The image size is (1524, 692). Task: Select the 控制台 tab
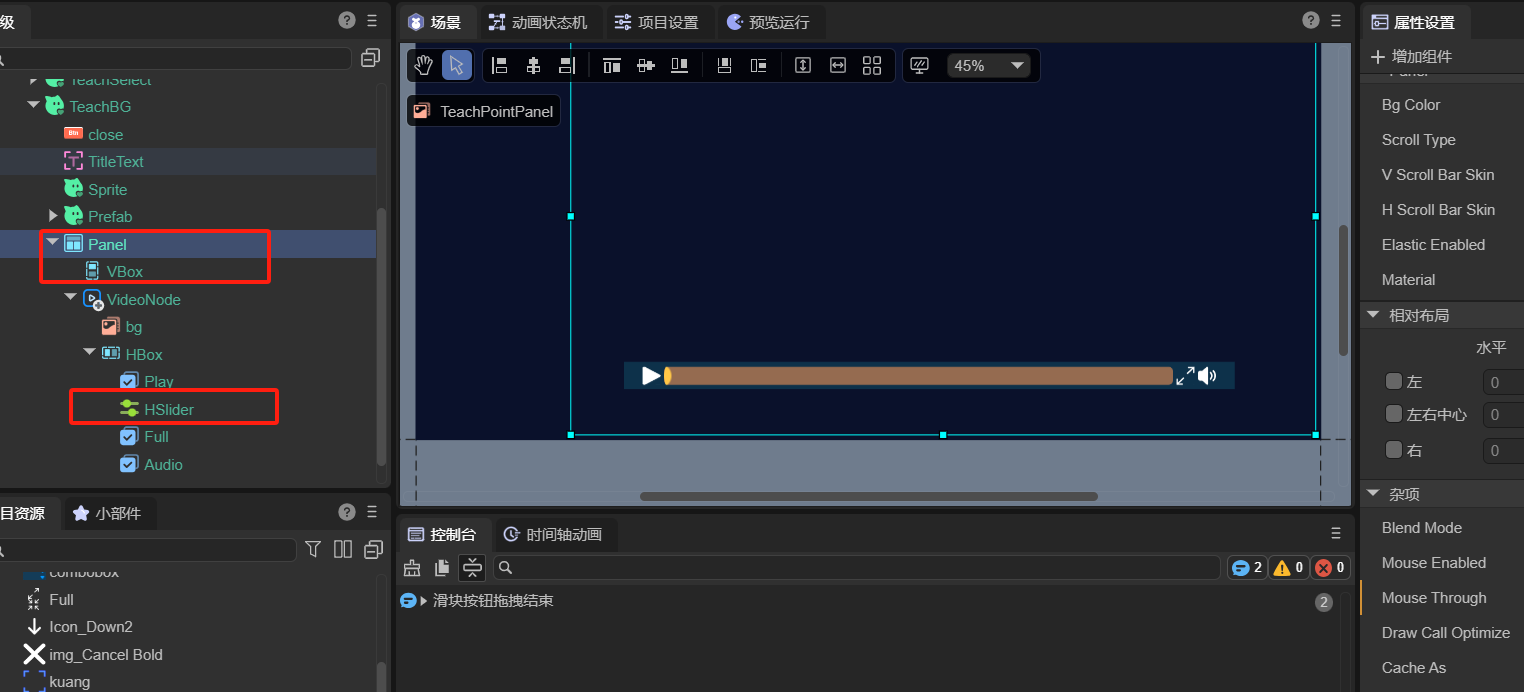(443, 535)
